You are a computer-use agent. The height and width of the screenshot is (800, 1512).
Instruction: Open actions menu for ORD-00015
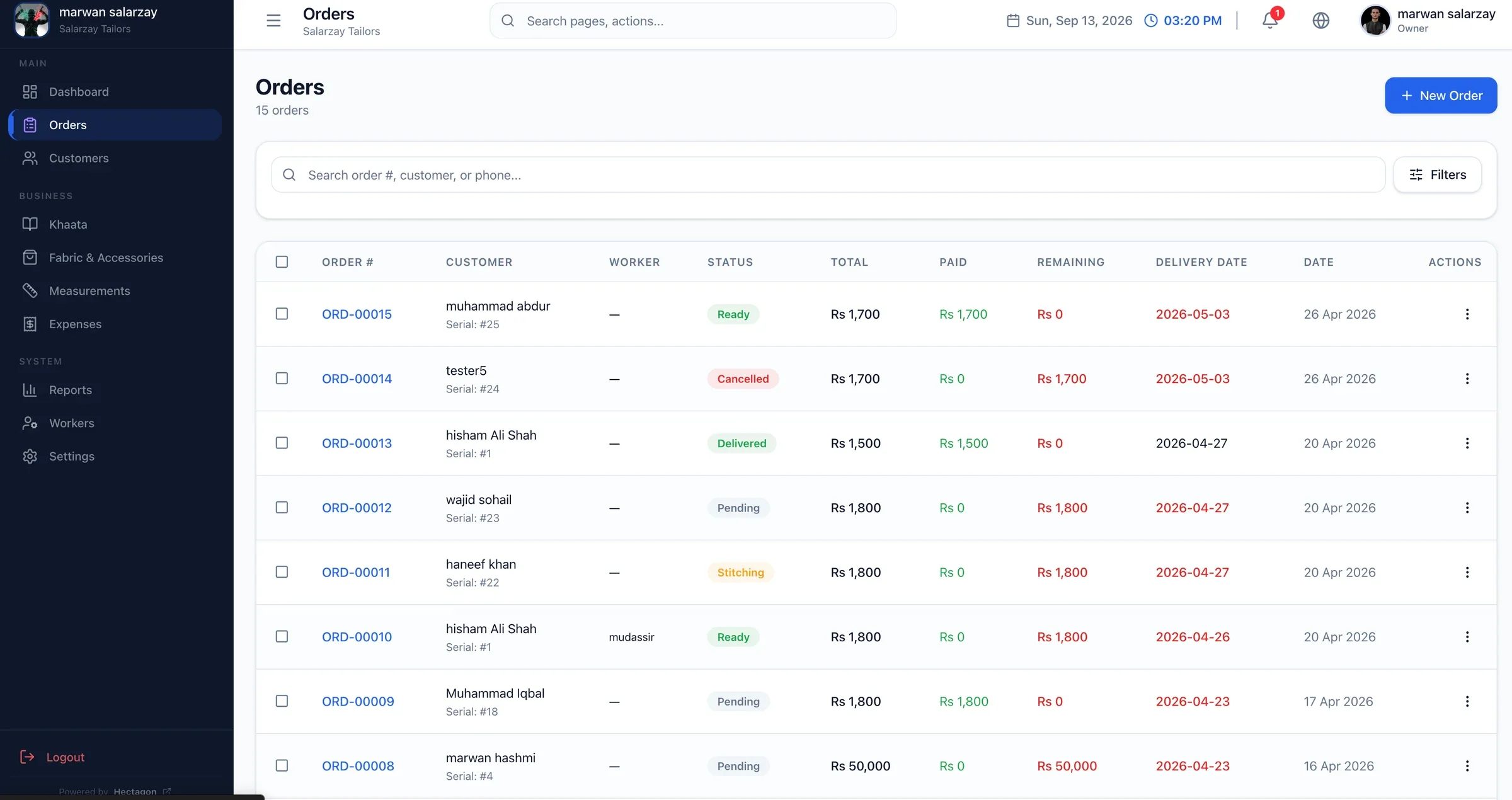point(1467,314)
